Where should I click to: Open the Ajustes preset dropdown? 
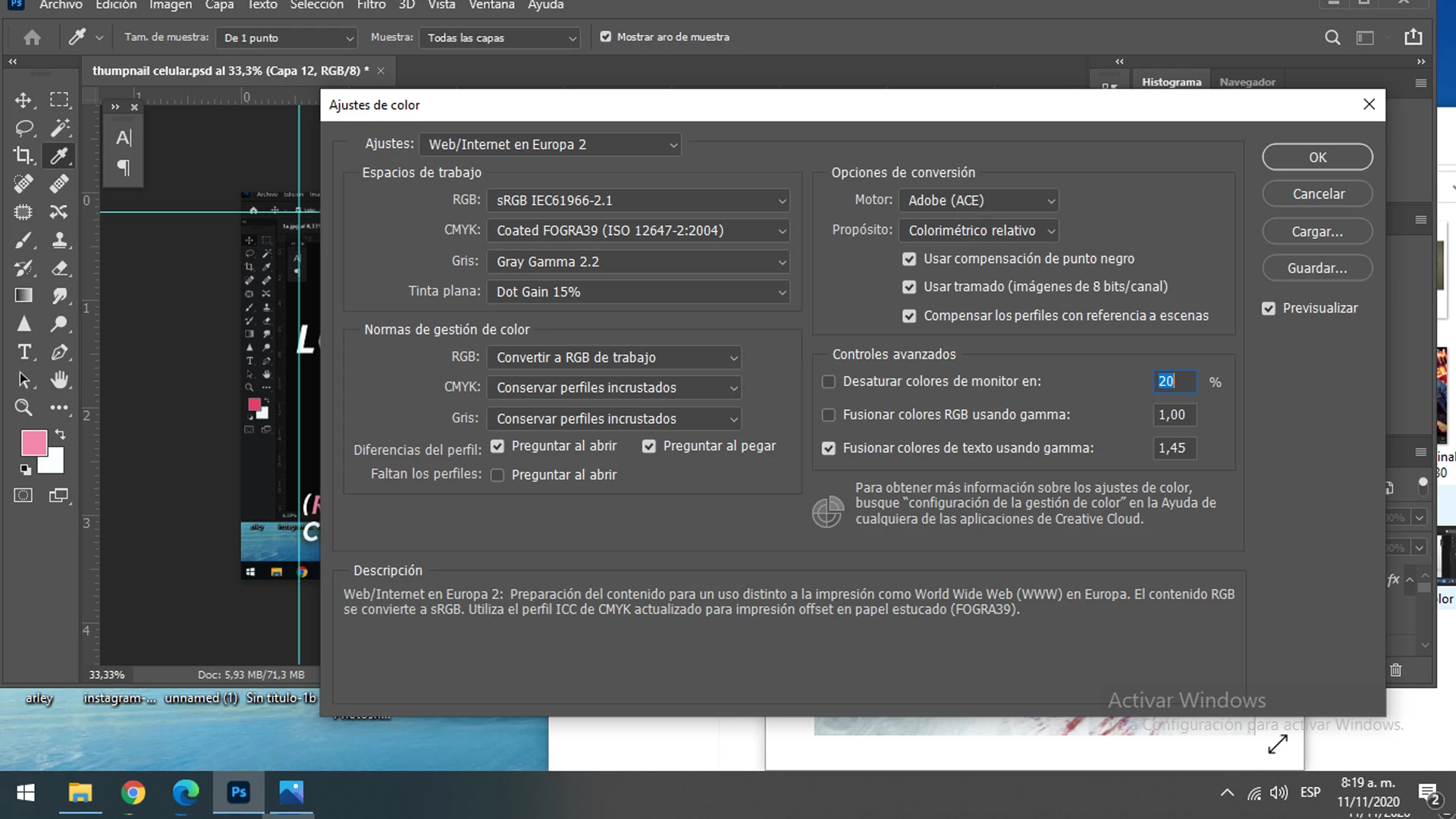(x=551, y=145)
